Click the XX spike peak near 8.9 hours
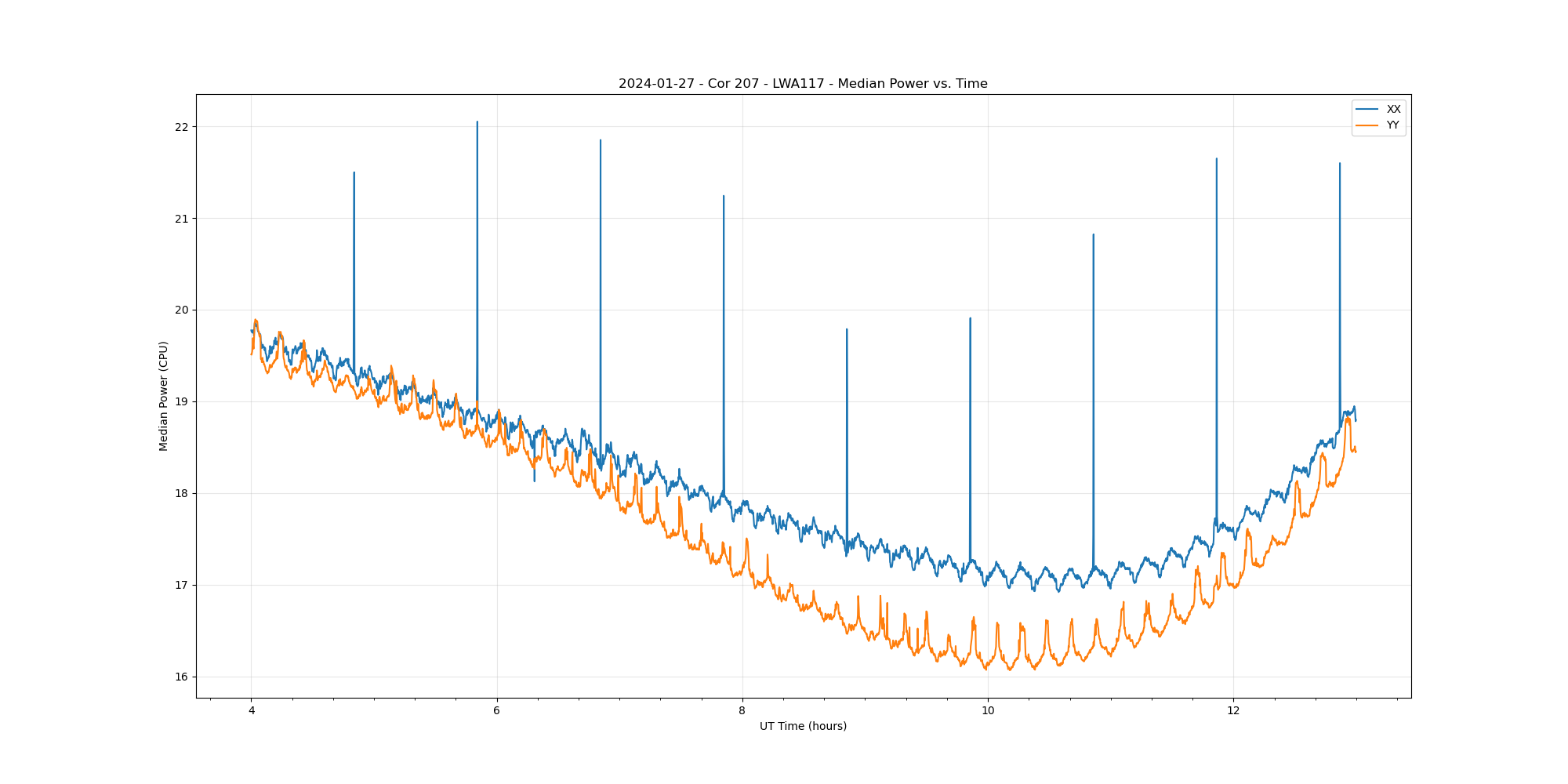 pyautogui.click(x=847, y=331)
